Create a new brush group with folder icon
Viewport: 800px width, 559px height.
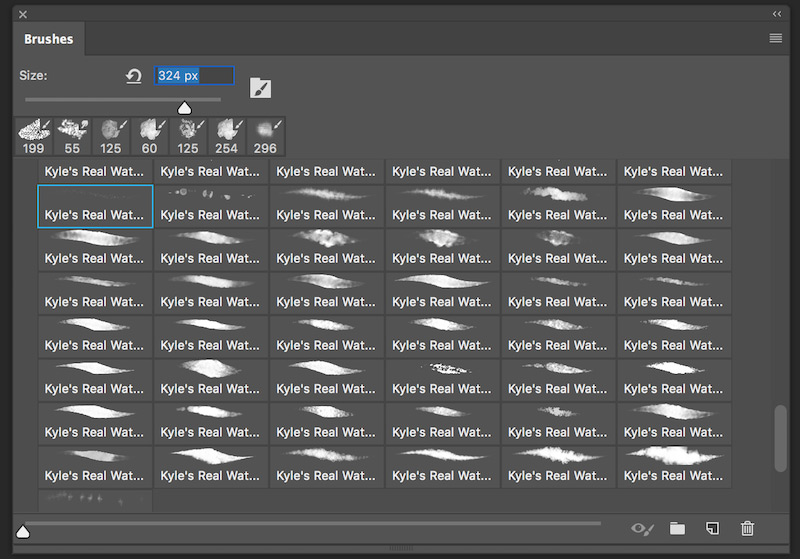click(677, 528)
